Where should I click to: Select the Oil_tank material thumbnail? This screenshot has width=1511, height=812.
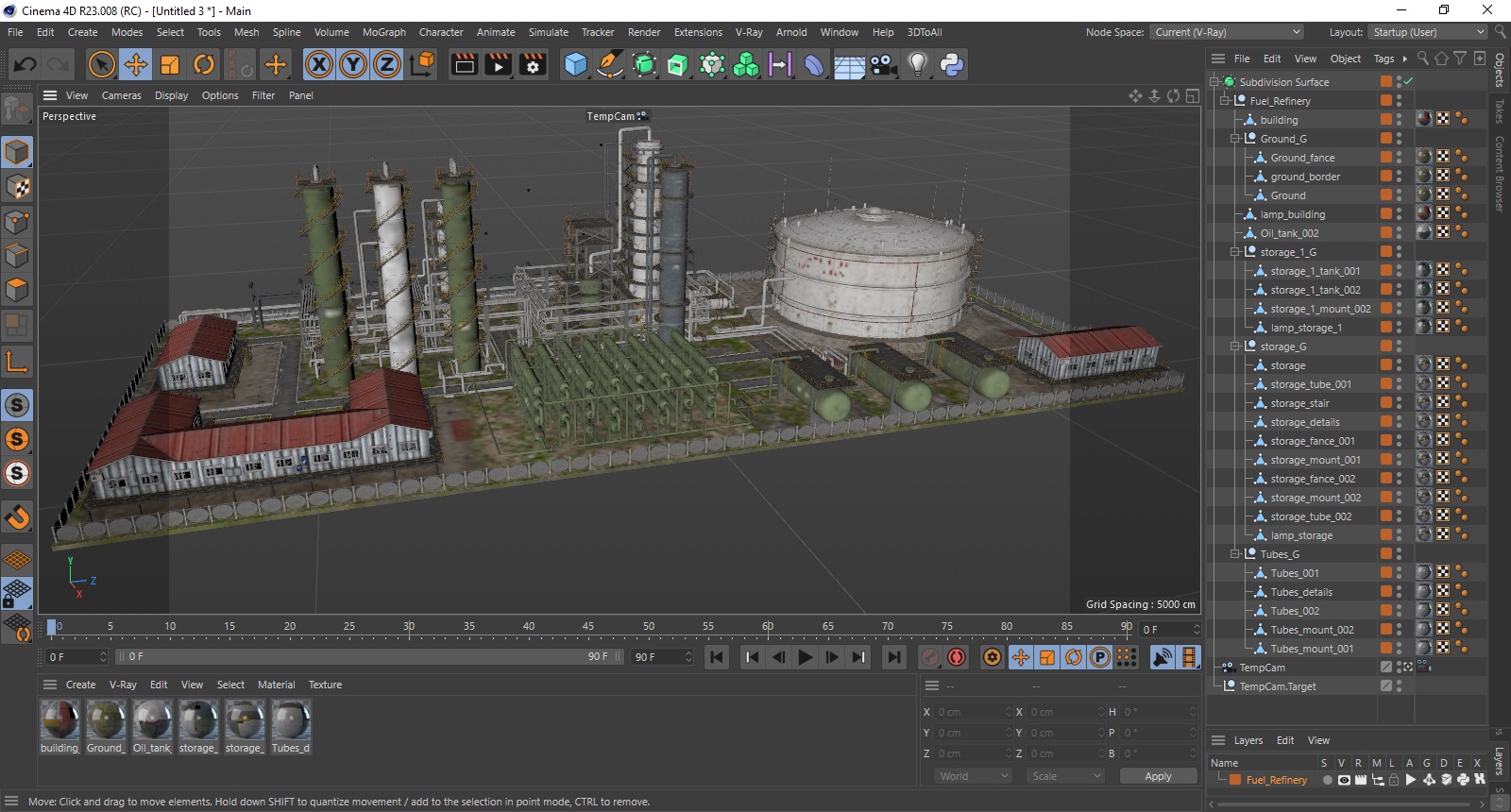(151, 721)
